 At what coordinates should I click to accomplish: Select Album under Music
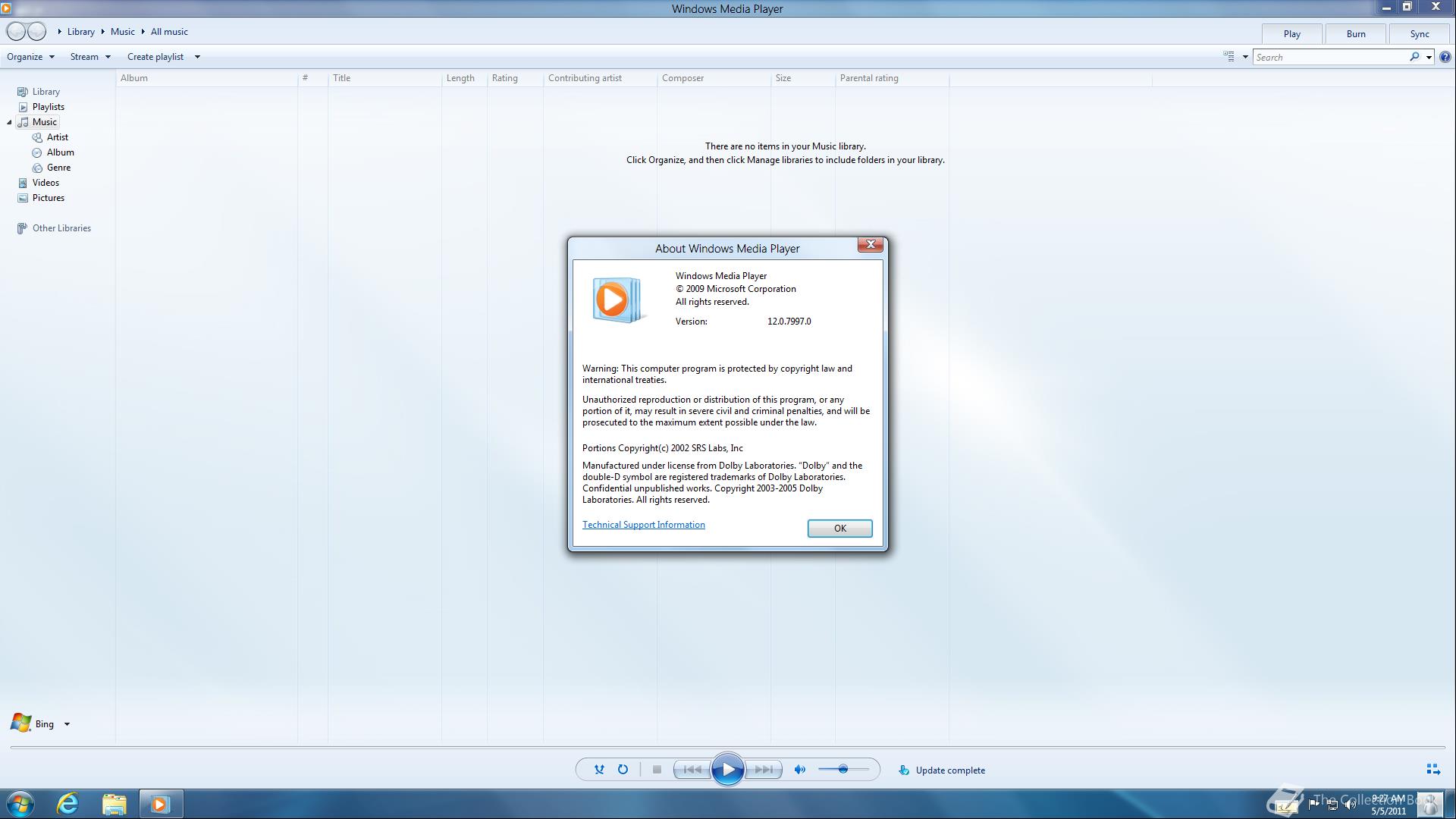pos(60,152)
